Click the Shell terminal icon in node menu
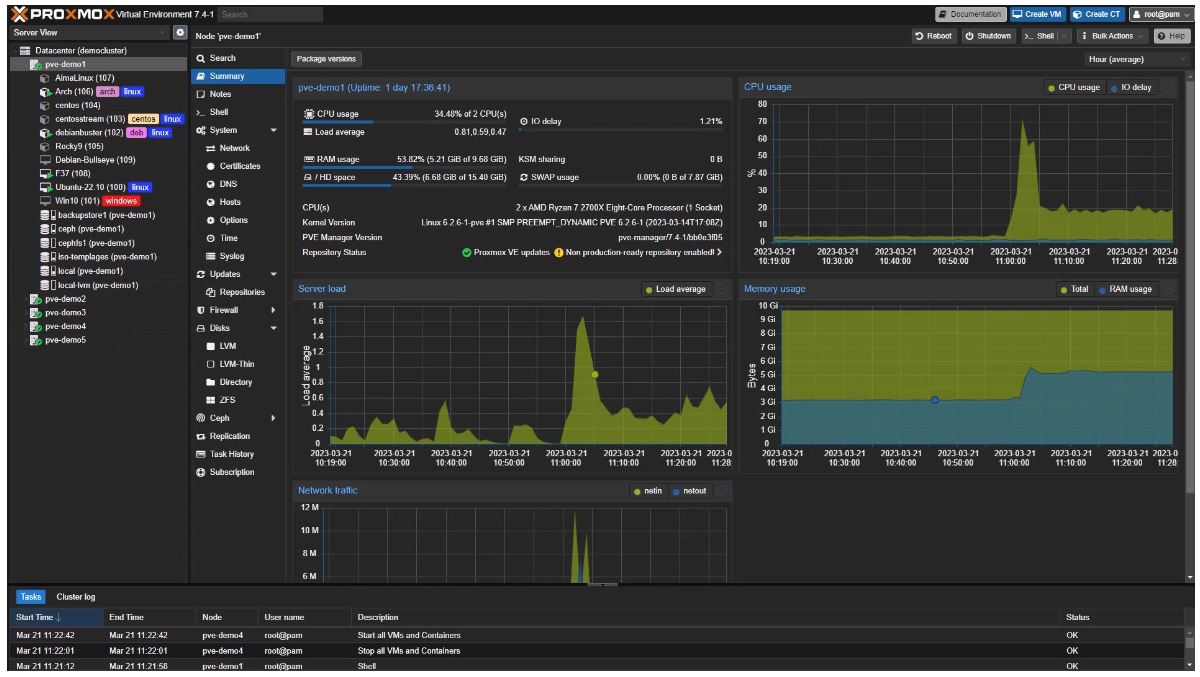The height and width of the screenshot is (677, 1200). pyautogui.click(x=201, y=112)
